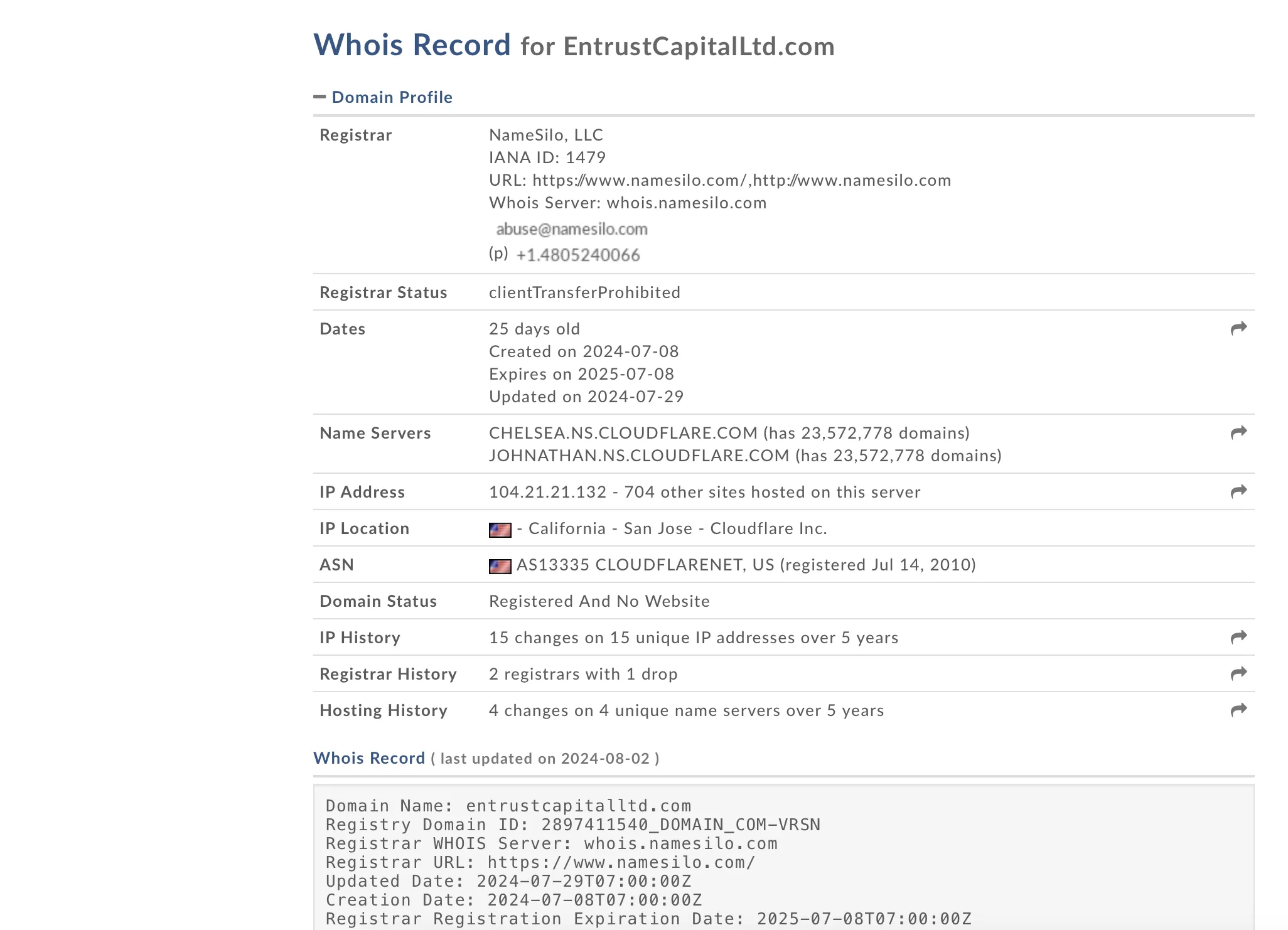
Task: Click the abuse@namesilo.com email image
Action: click(571, 229)
